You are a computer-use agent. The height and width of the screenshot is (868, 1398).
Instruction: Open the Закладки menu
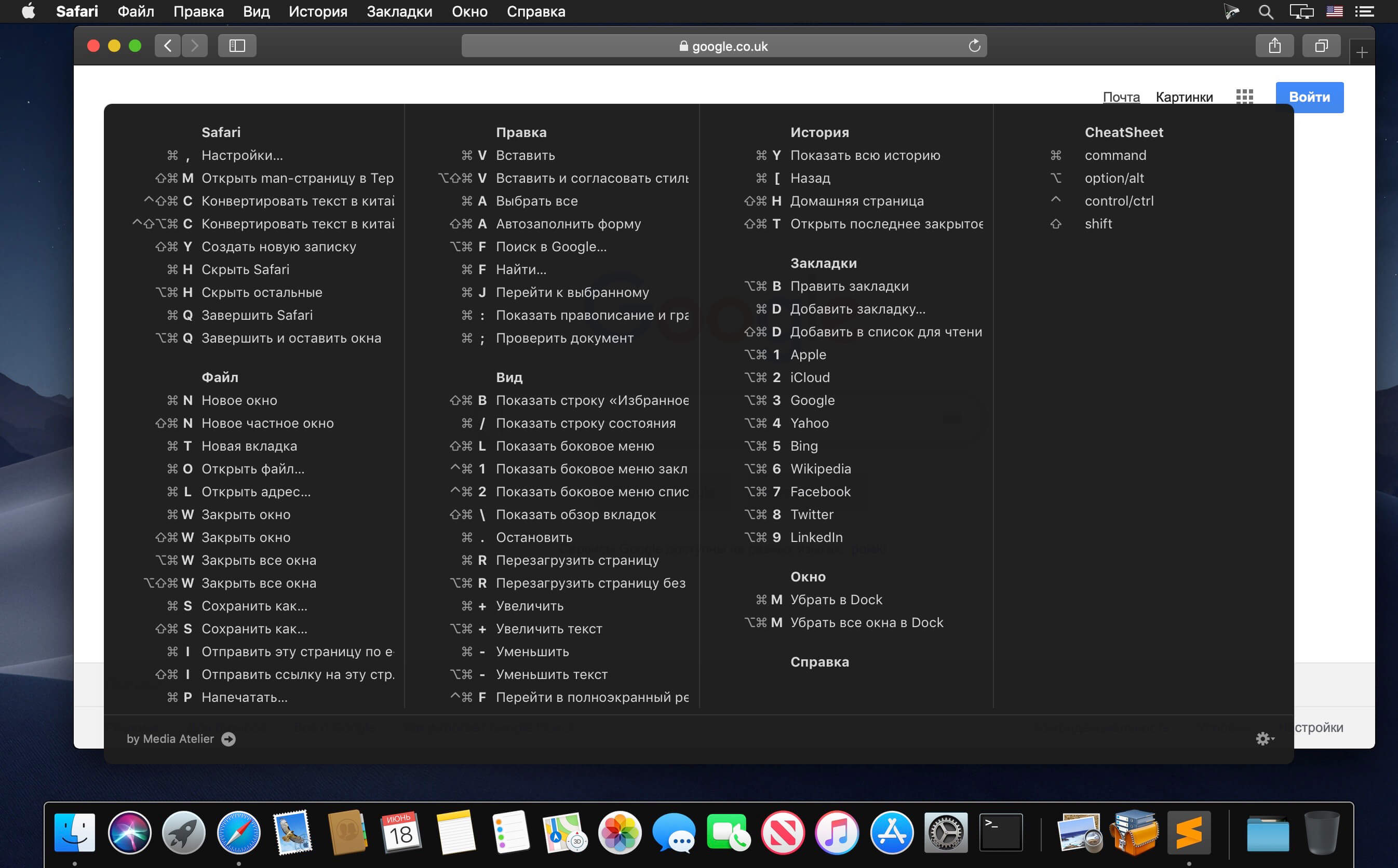[399, 11]
